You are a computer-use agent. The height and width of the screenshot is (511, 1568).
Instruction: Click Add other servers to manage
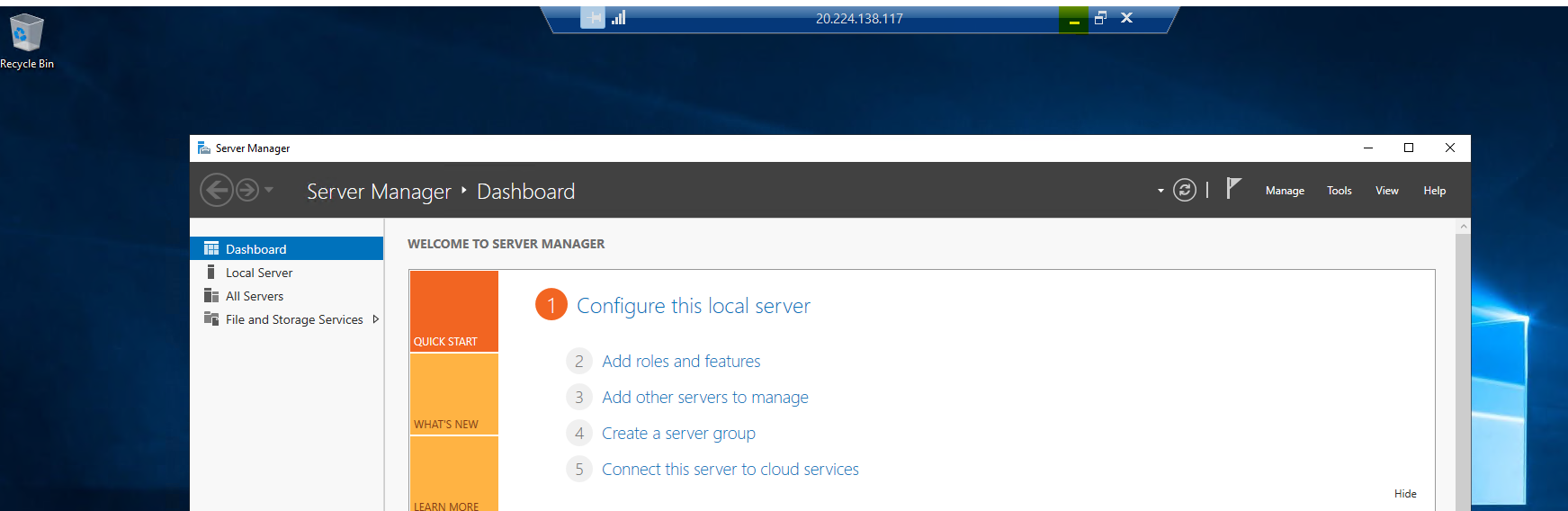[705, 397]
